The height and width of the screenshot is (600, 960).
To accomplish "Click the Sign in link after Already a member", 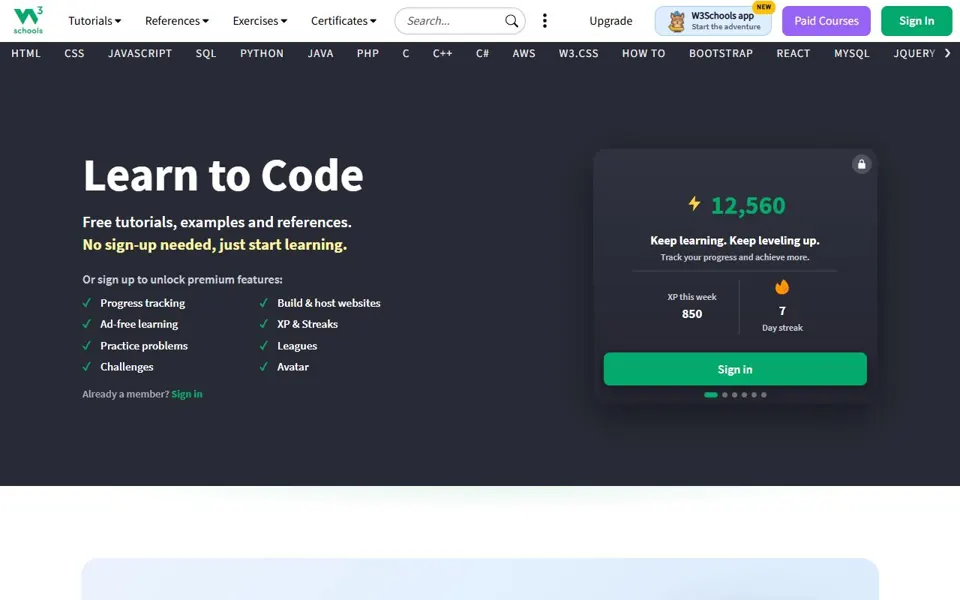I will click(187, 394).
